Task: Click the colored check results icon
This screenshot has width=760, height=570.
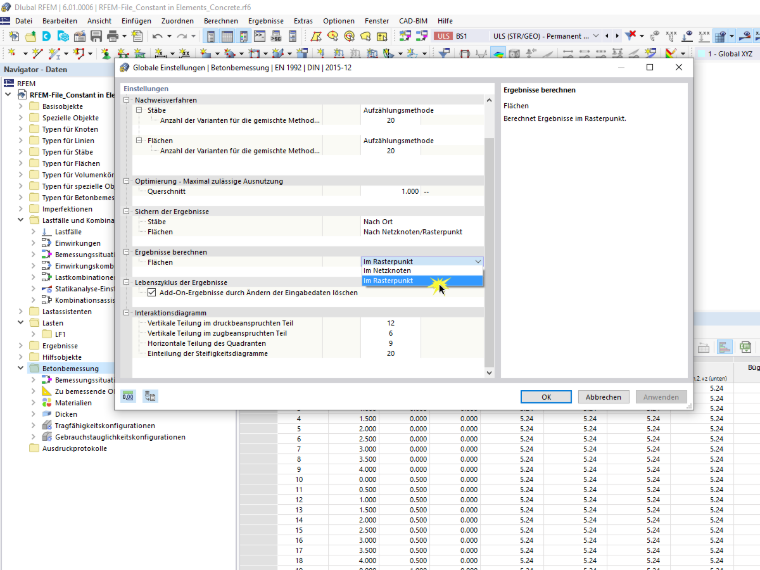Action: [671, 53]
